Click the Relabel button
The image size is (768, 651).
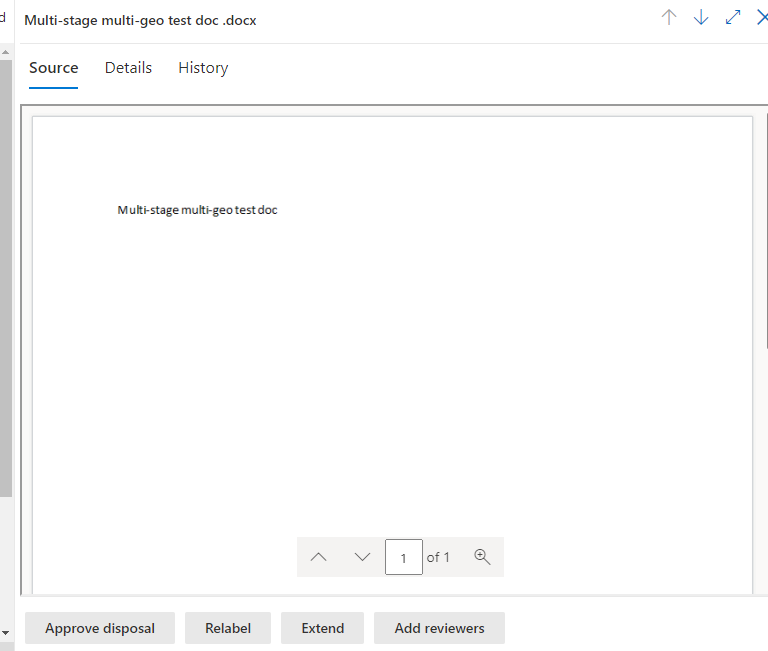pyautogui.click(x=228, y=628)
